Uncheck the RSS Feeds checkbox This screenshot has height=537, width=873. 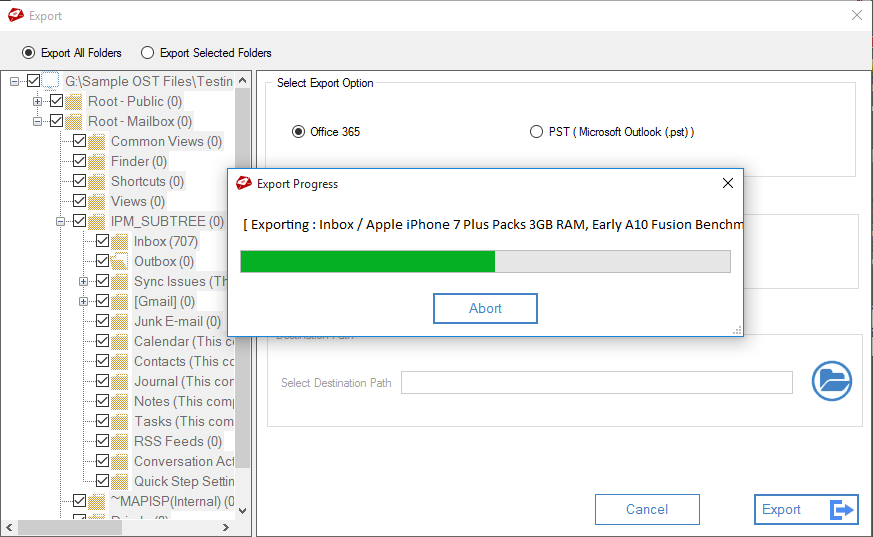point(102,441)
